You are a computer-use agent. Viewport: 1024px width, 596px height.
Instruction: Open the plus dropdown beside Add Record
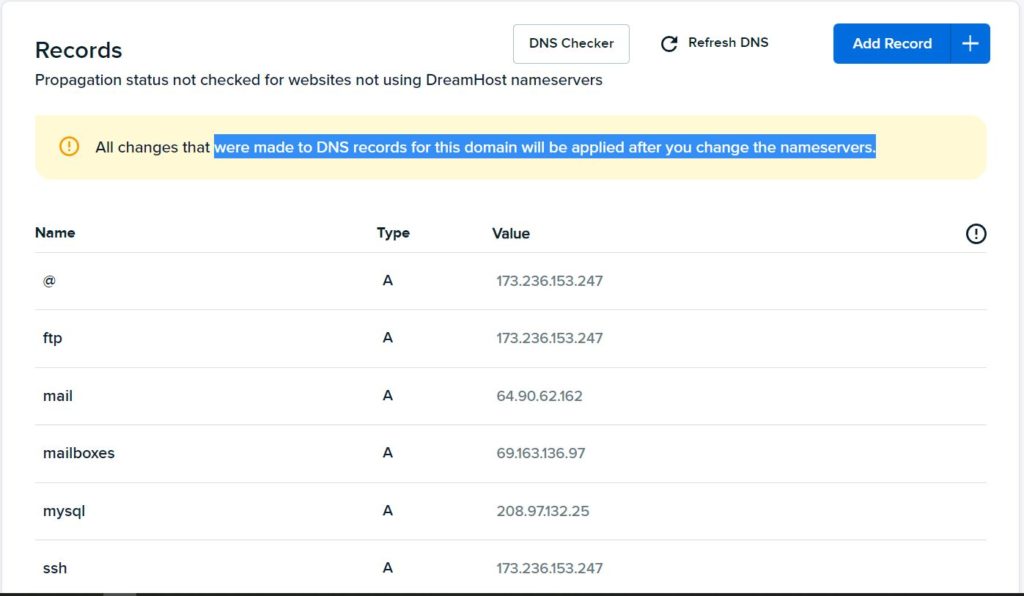click(x=970, y=44)
